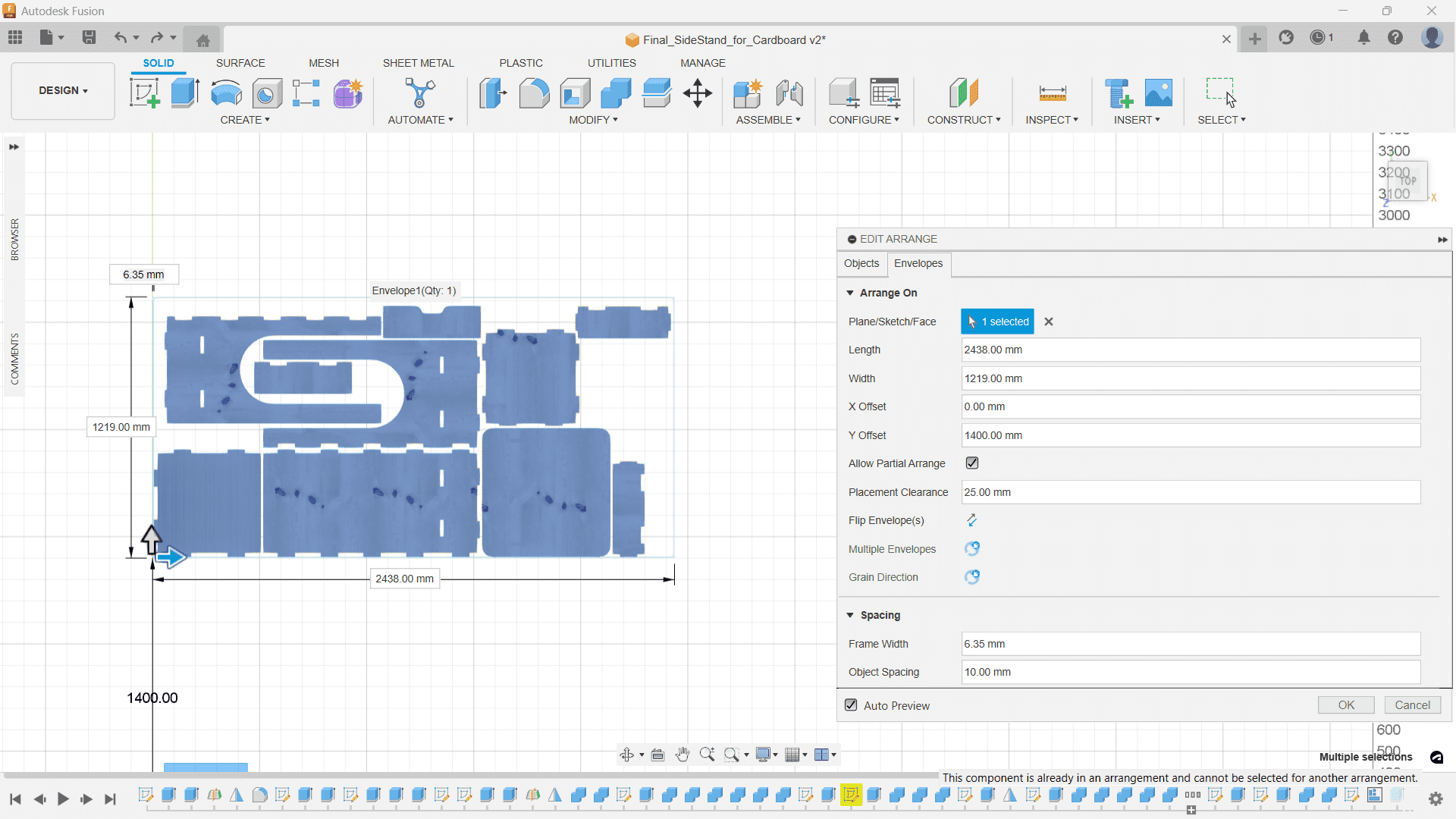Screen dimensions: 1456x819
Task: Open the ASSEMBLE dropdown menu
Action: coord(768,120)
